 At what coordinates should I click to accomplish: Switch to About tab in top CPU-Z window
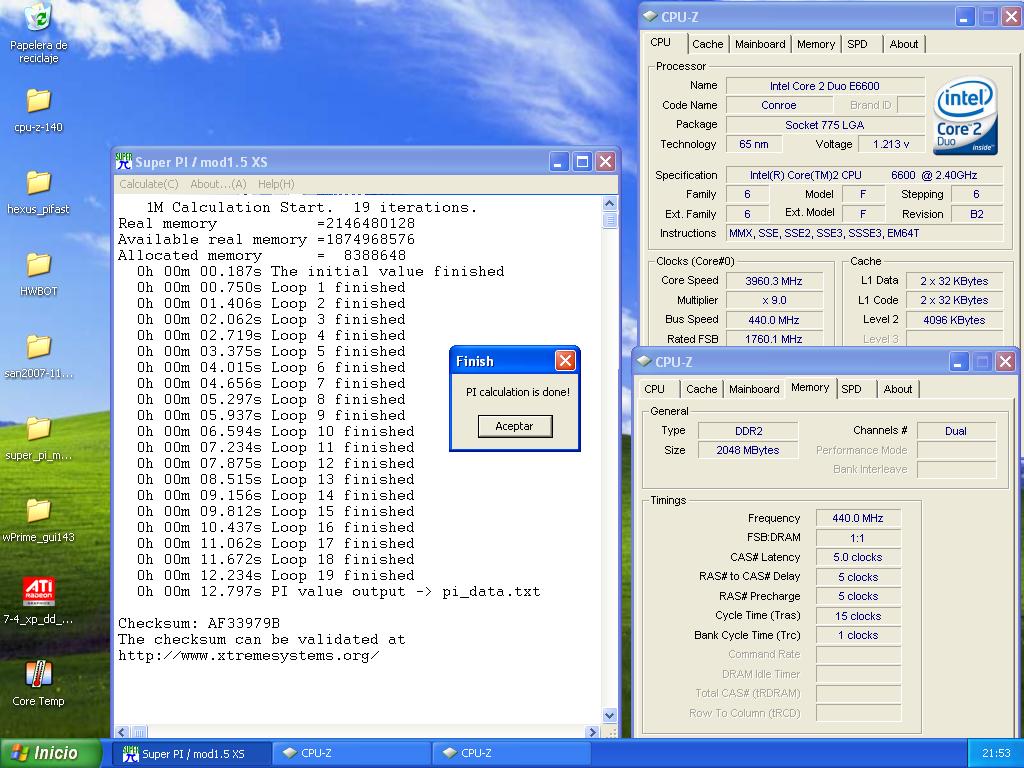pyautogui.click(x=904, y=44)
